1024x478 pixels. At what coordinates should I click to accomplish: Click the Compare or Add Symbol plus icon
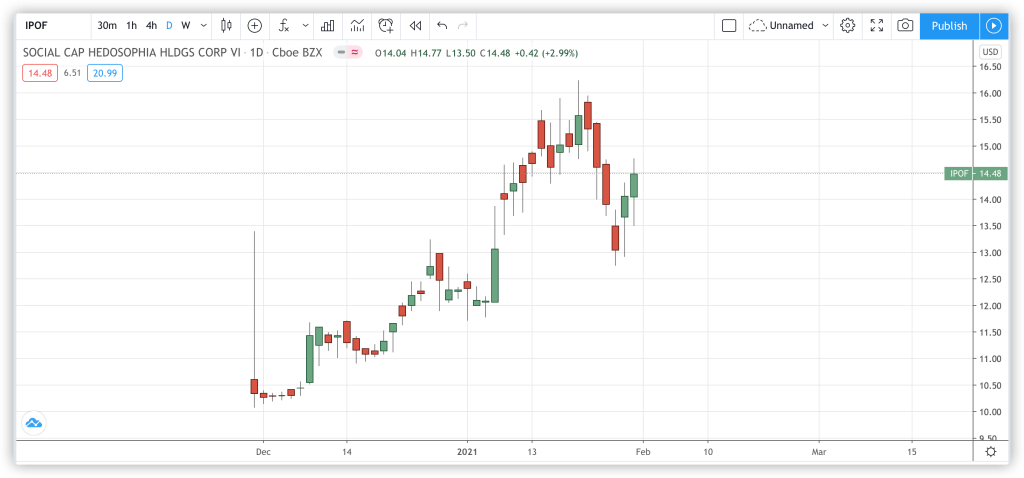(255, 25)
